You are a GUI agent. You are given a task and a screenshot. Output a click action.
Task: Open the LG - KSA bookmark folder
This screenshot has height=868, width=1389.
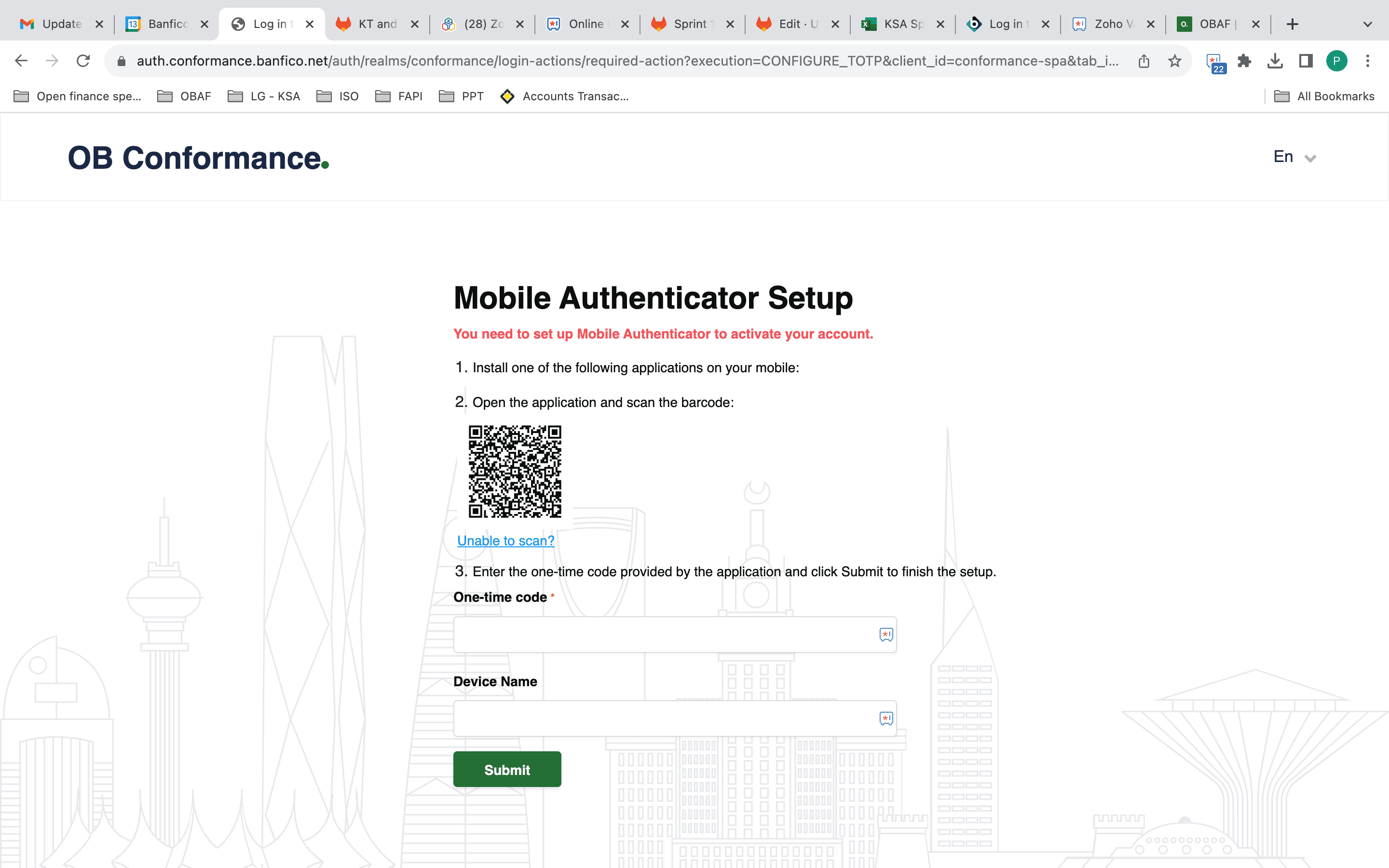[x=264, y=96]
